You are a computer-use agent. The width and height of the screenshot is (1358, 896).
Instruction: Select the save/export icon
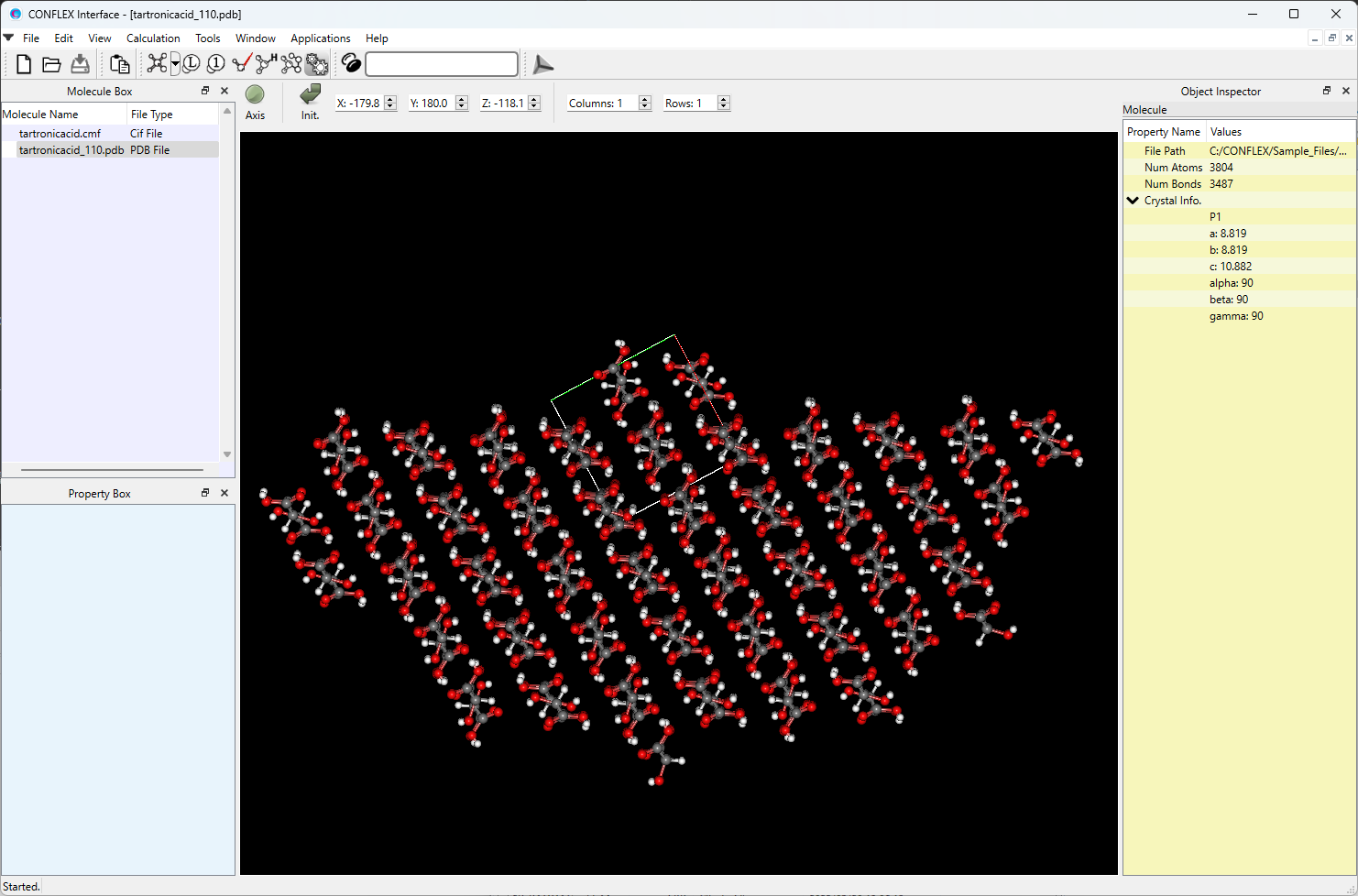(80, 64)
